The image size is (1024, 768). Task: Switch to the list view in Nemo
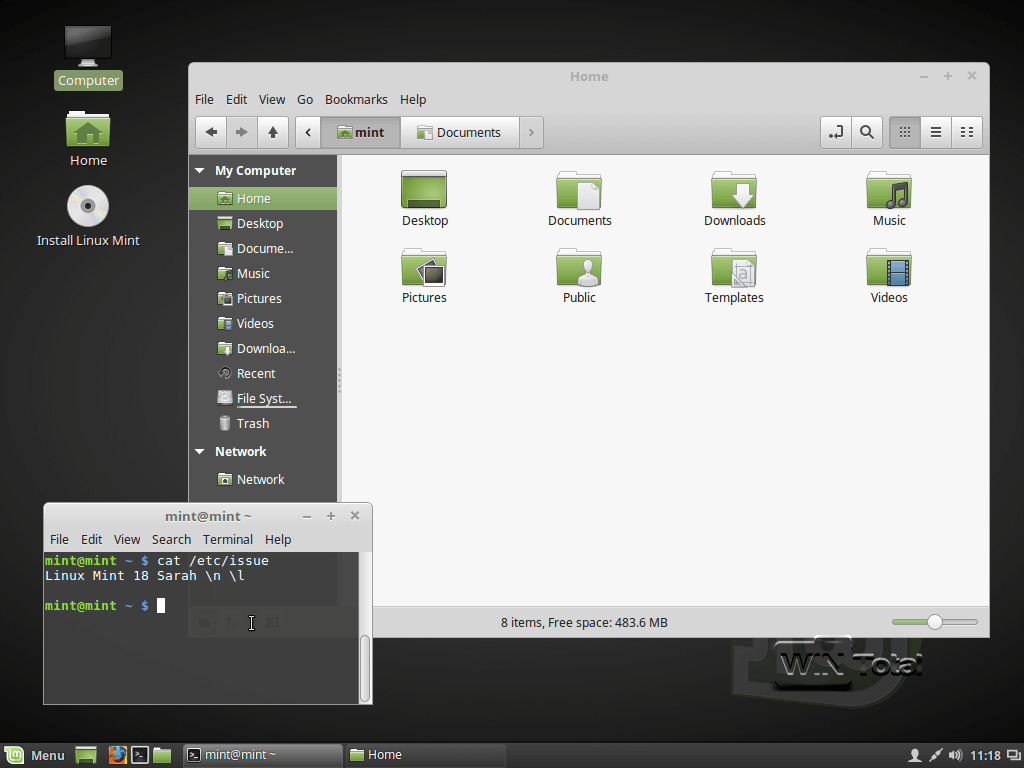coord(935,131)
